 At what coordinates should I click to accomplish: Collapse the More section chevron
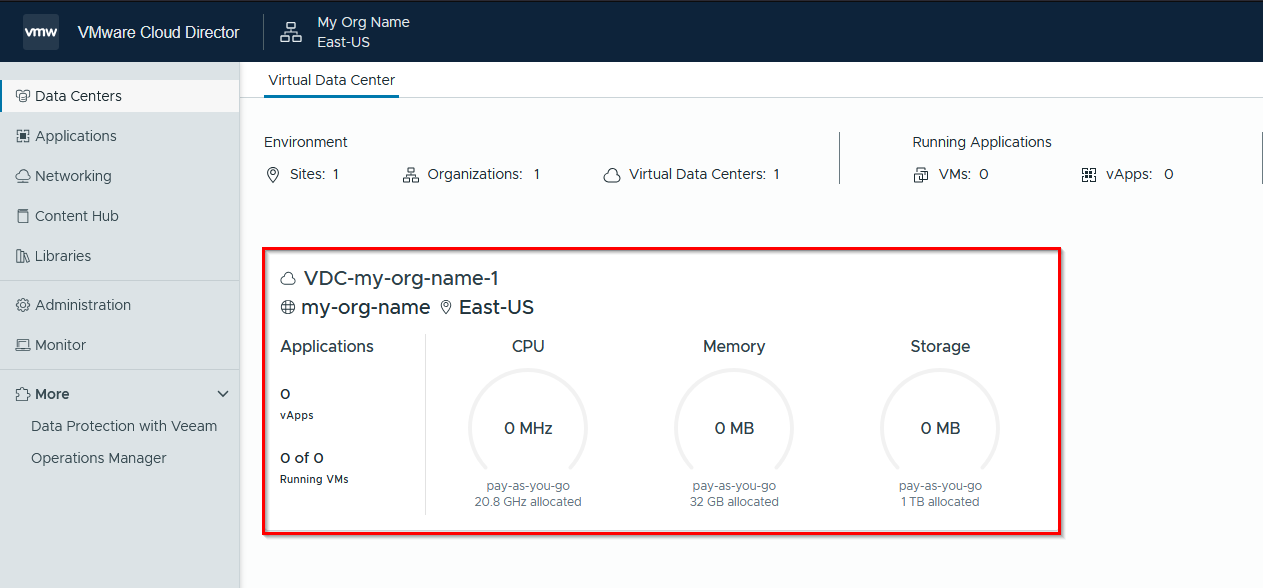coord(223,394)
